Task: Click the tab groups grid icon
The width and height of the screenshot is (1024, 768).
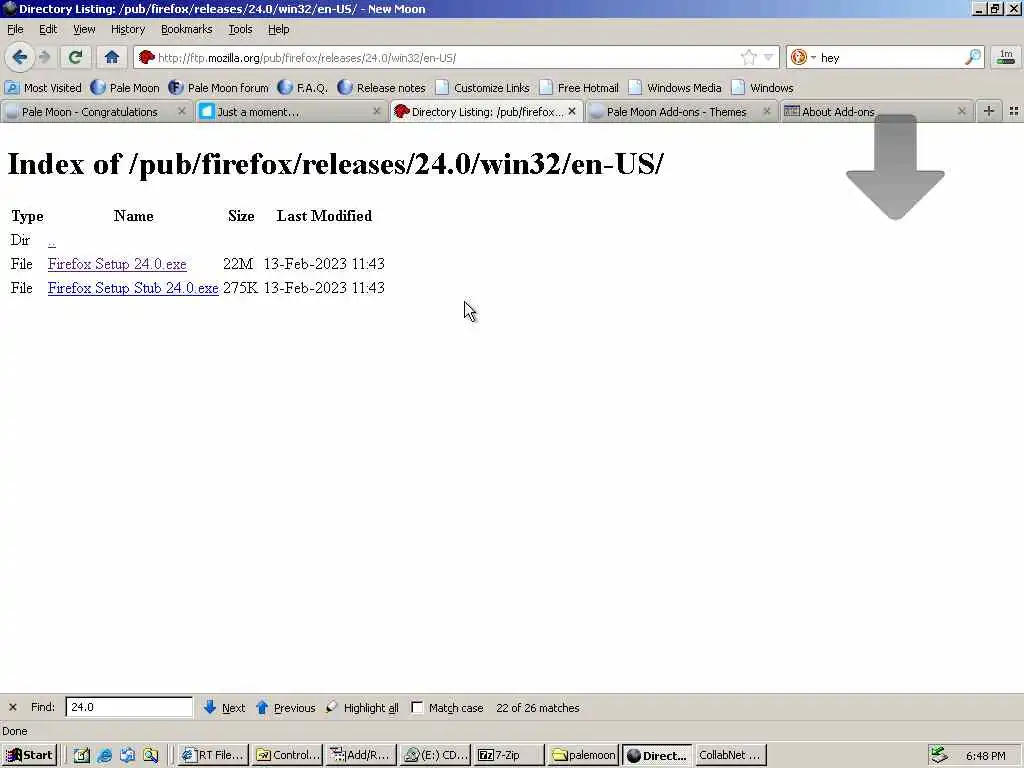Action: point(1014,112)
